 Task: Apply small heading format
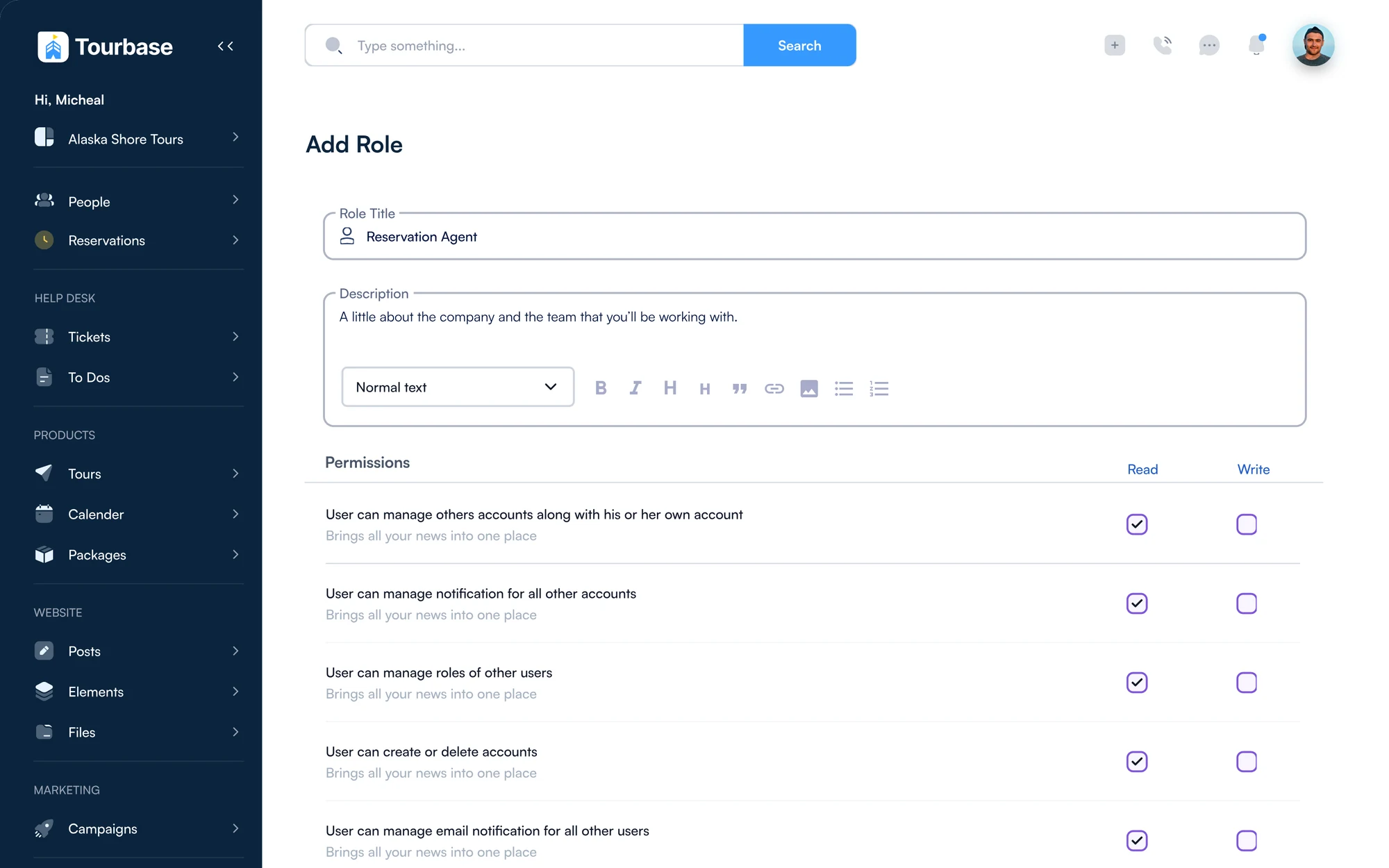704,389
